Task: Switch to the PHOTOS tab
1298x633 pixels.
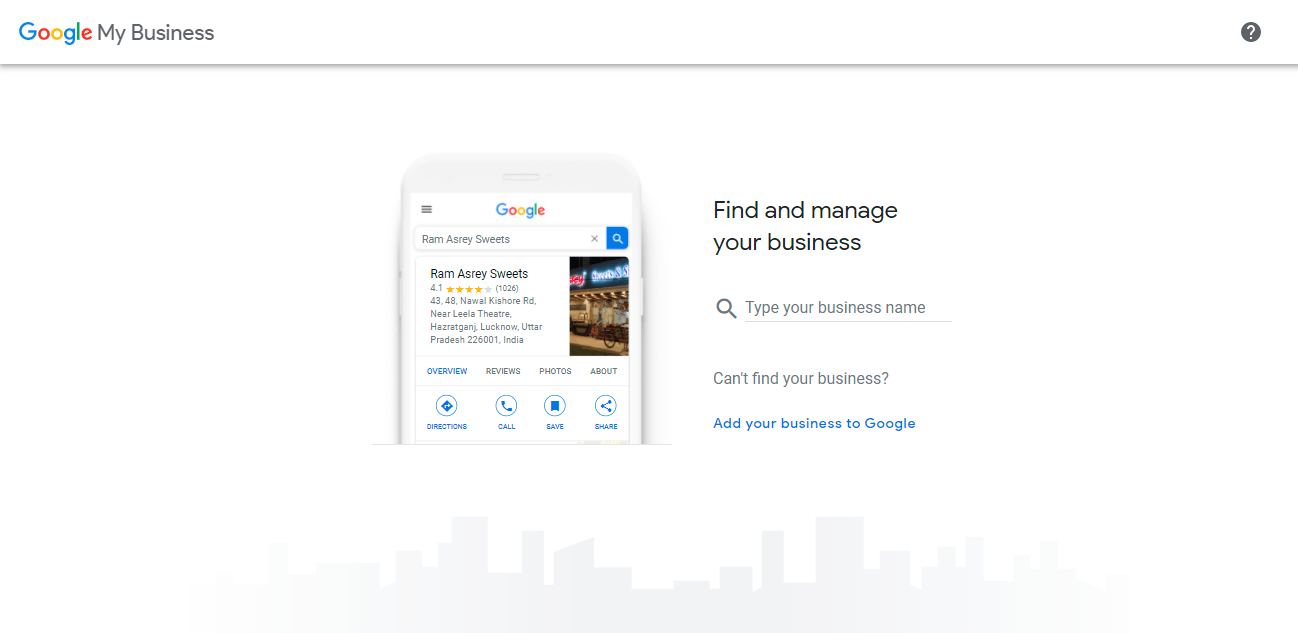Action: pos(555,371)
